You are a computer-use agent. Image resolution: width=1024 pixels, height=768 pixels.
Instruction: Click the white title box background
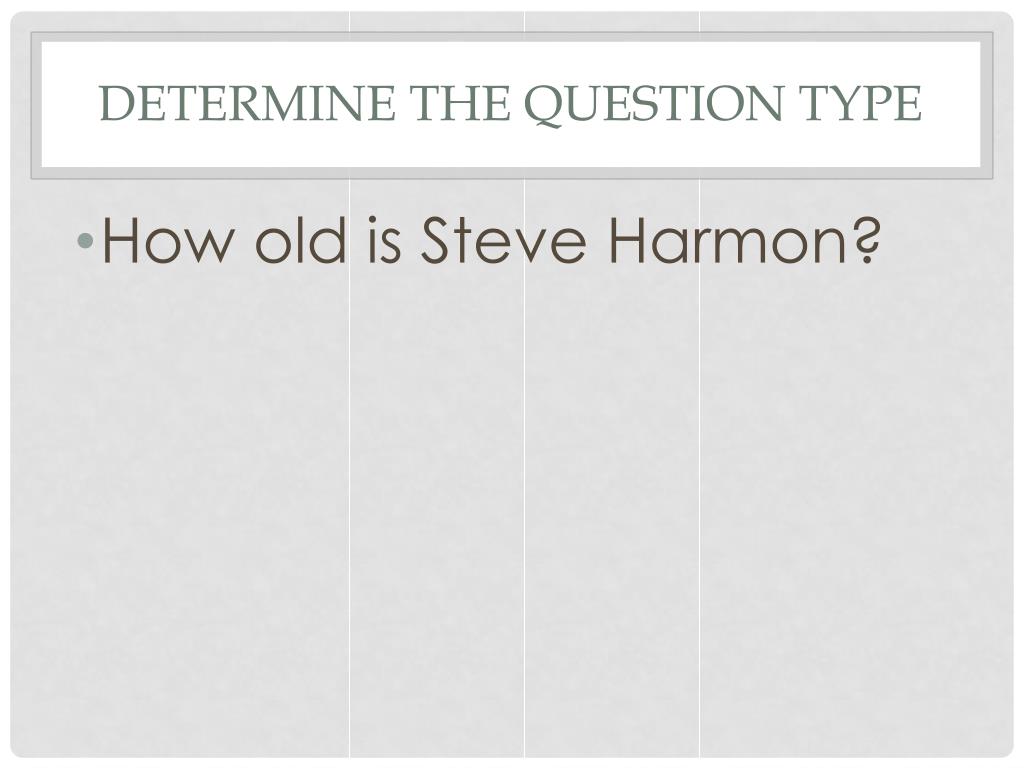click(x=511, y=147)
